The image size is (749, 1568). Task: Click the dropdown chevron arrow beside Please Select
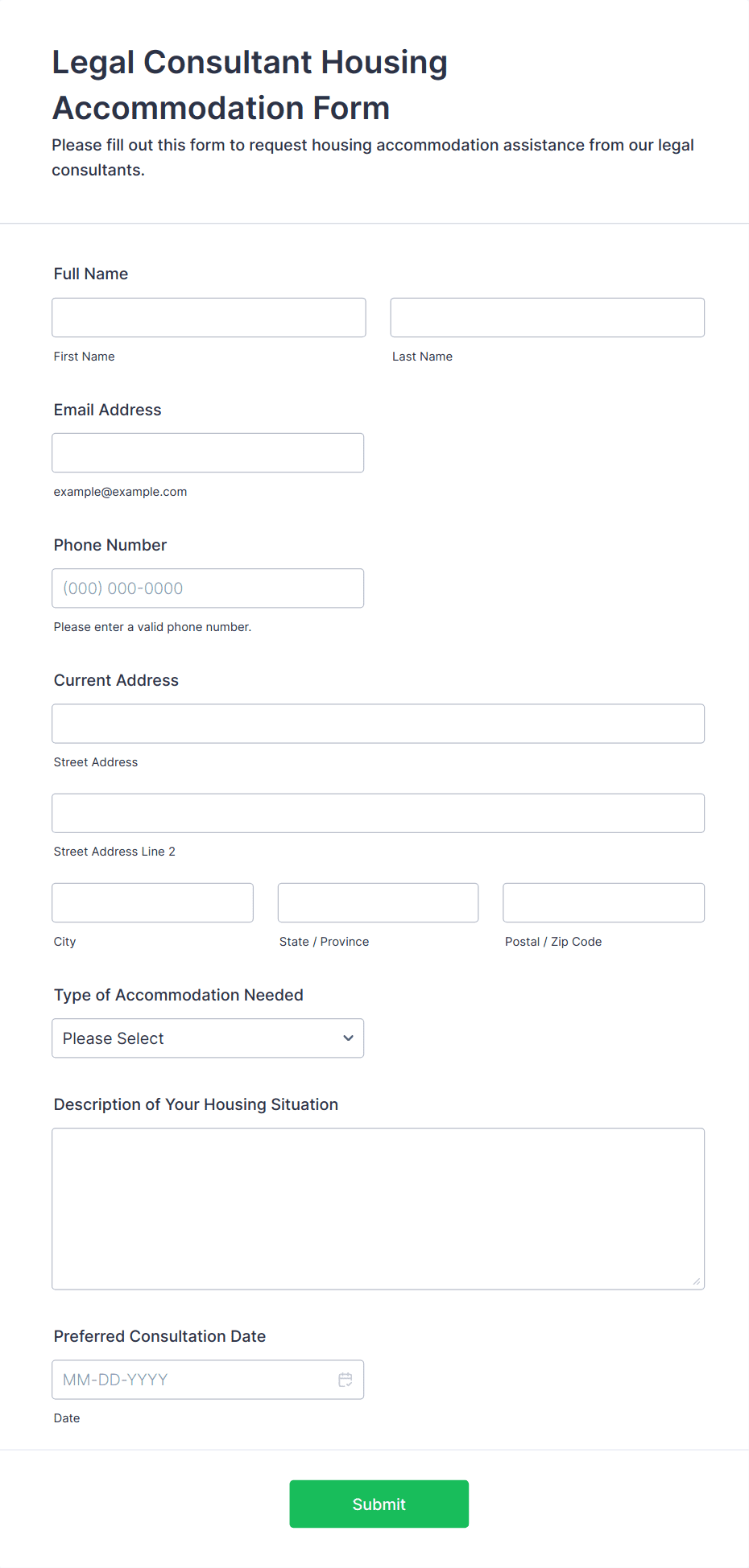click(348, 1038)
